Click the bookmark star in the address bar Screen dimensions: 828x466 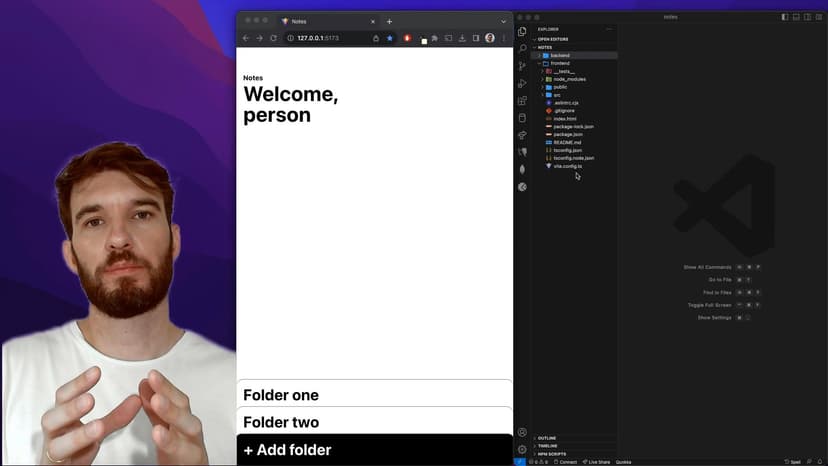pyautogui.click(x=390, y=38)
